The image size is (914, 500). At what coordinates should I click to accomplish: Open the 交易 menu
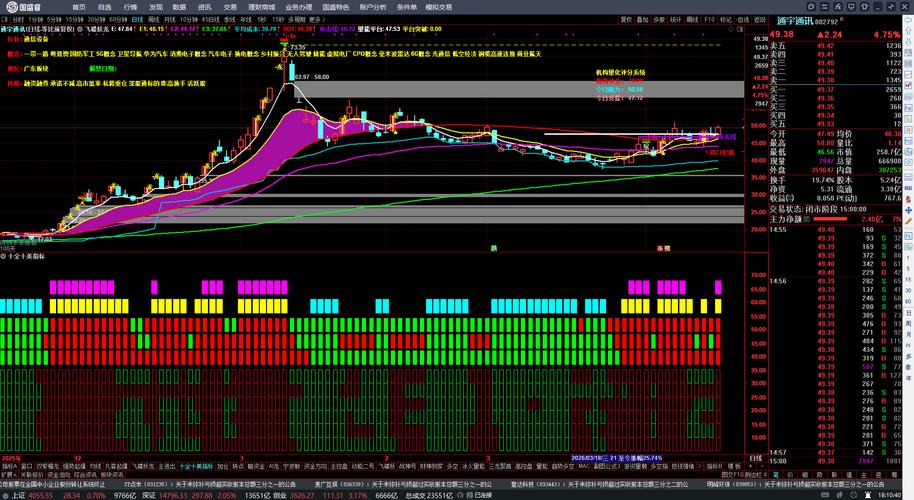point(230,7)
